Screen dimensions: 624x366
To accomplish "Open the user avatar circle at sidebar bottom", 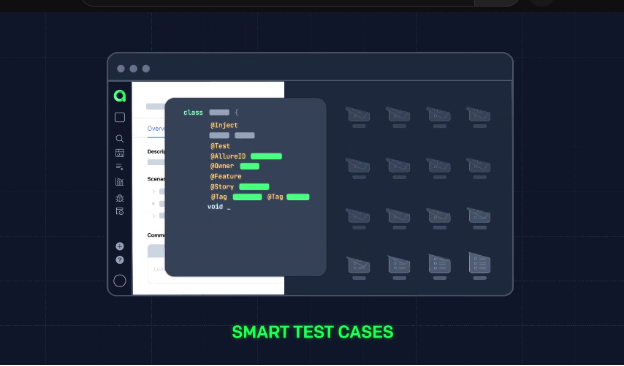I will (120, 281).
